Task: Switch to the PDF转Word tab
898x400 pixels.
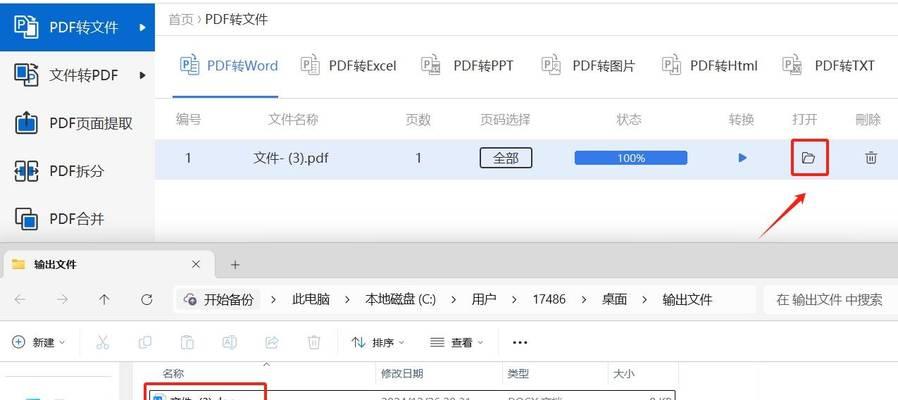Action: point(229,66)
